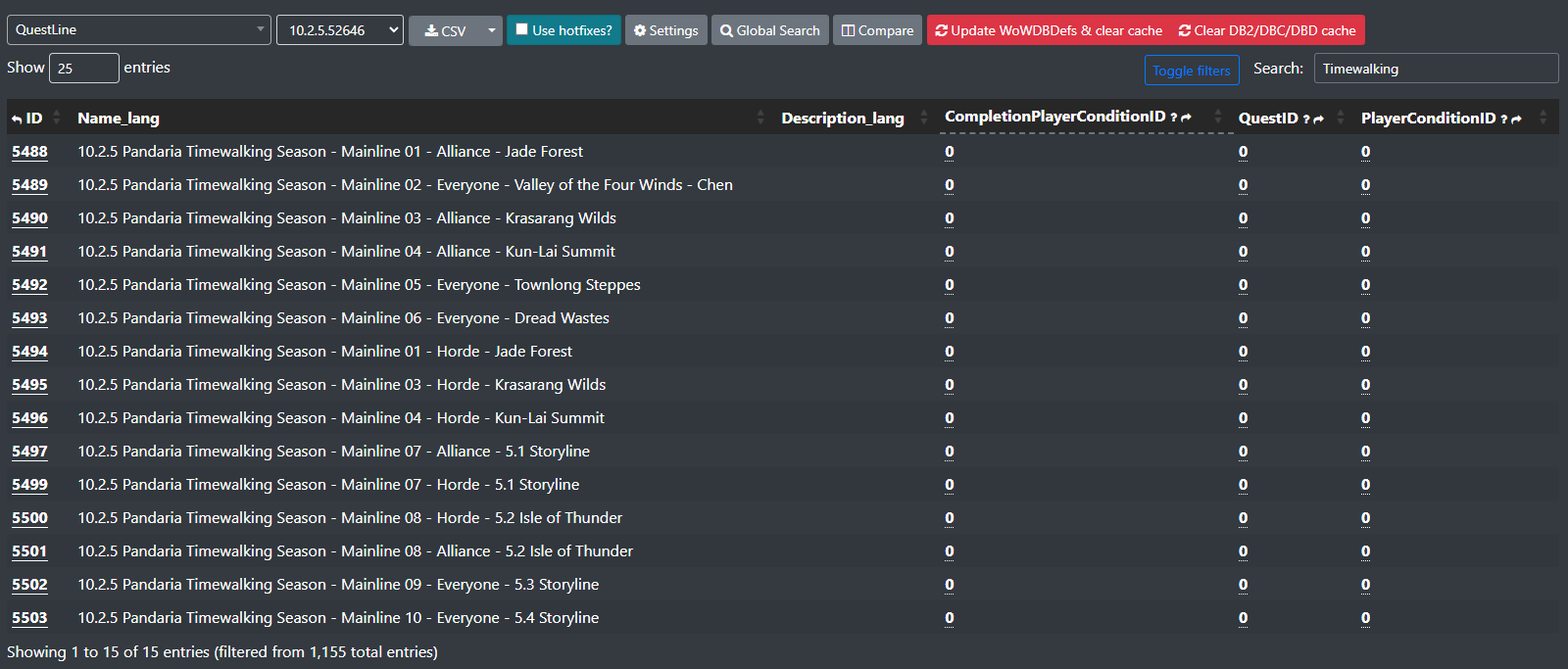Click the CSV download icon button
This screenshot has width=1568, height=669.
[444, 30]
